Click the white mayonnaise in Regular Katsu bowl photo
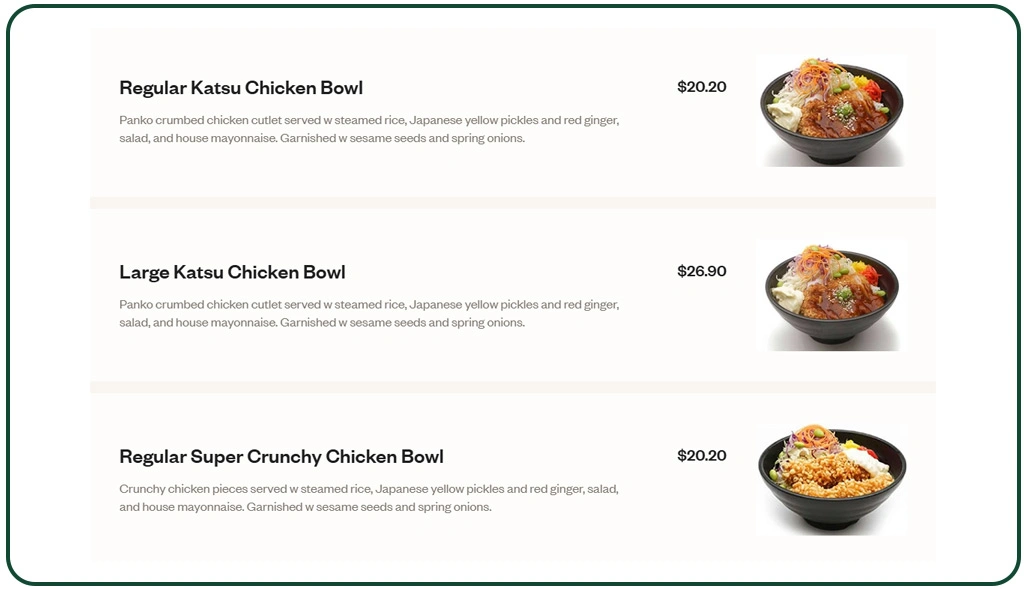The image size is (1026, 589). click(x=785, y=111)
